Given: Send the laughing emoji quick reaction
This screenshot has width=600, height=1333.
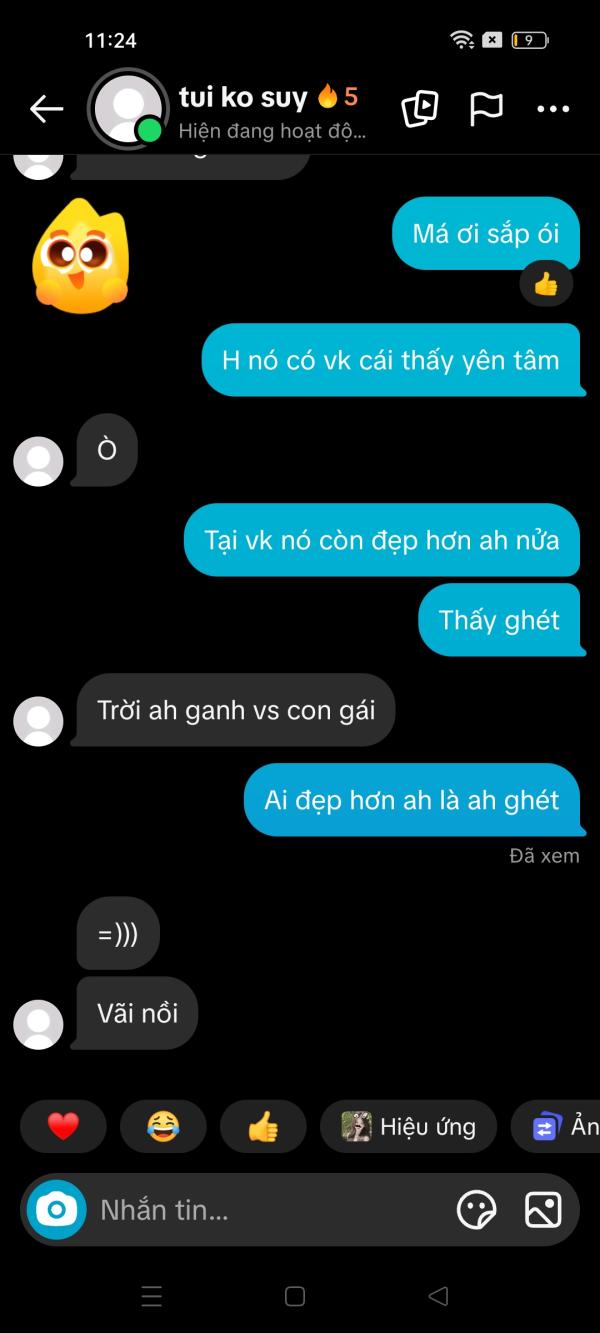Looking at the screenshot, I should point(163,1127).
